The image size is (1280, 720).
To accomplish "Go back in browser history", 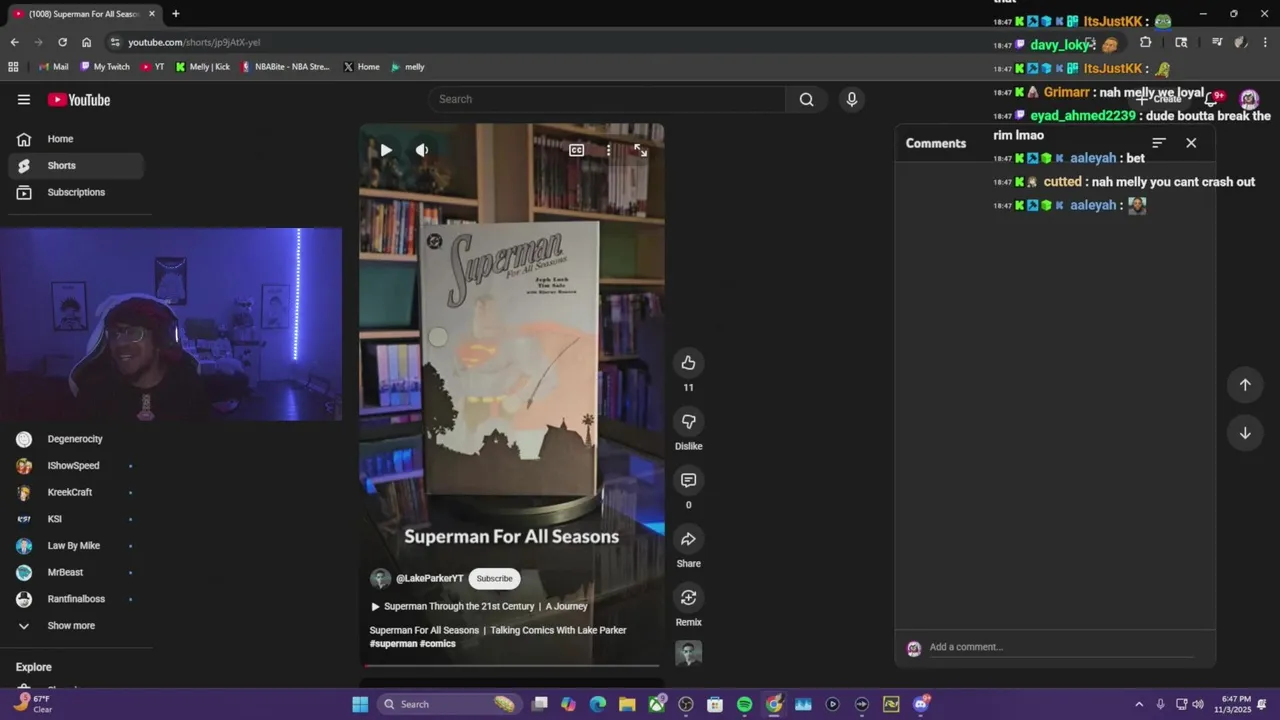I will coord(14,42).
